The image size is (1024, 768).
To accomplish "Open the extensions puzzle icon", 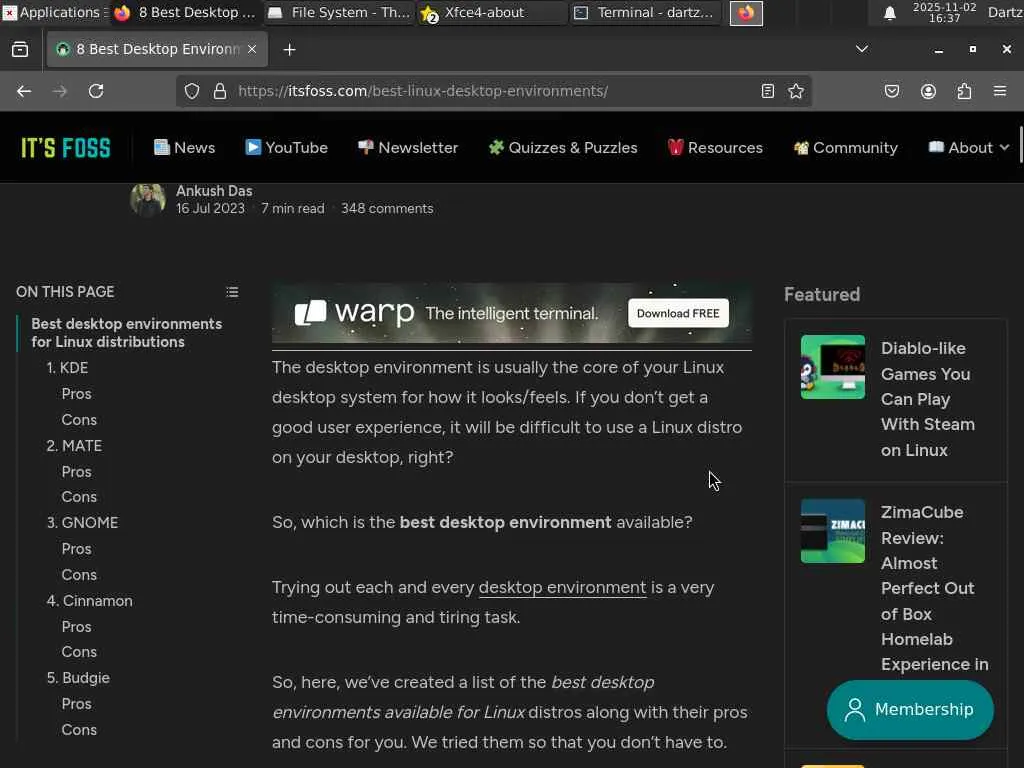I will (x=964, y=91).
